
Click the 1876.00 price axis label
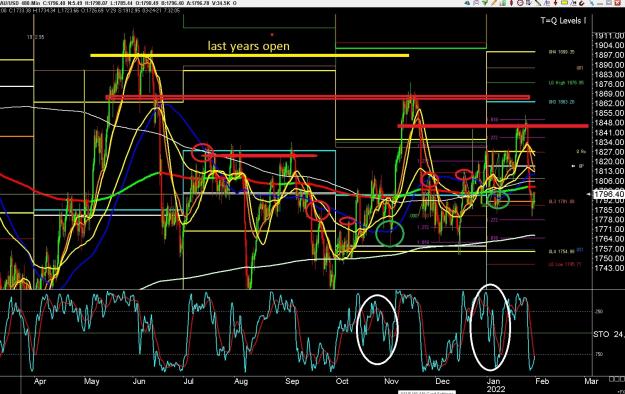pos(609,84)
